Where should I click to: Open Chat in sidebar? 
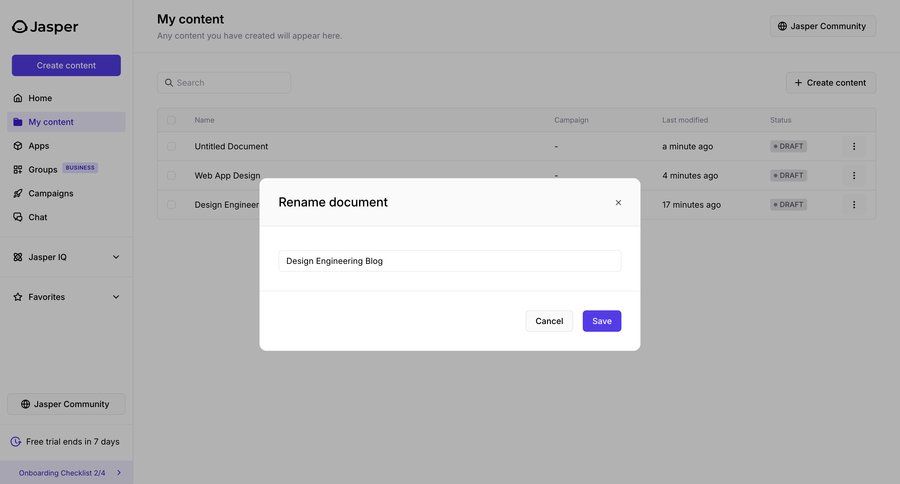pos(66,217)
